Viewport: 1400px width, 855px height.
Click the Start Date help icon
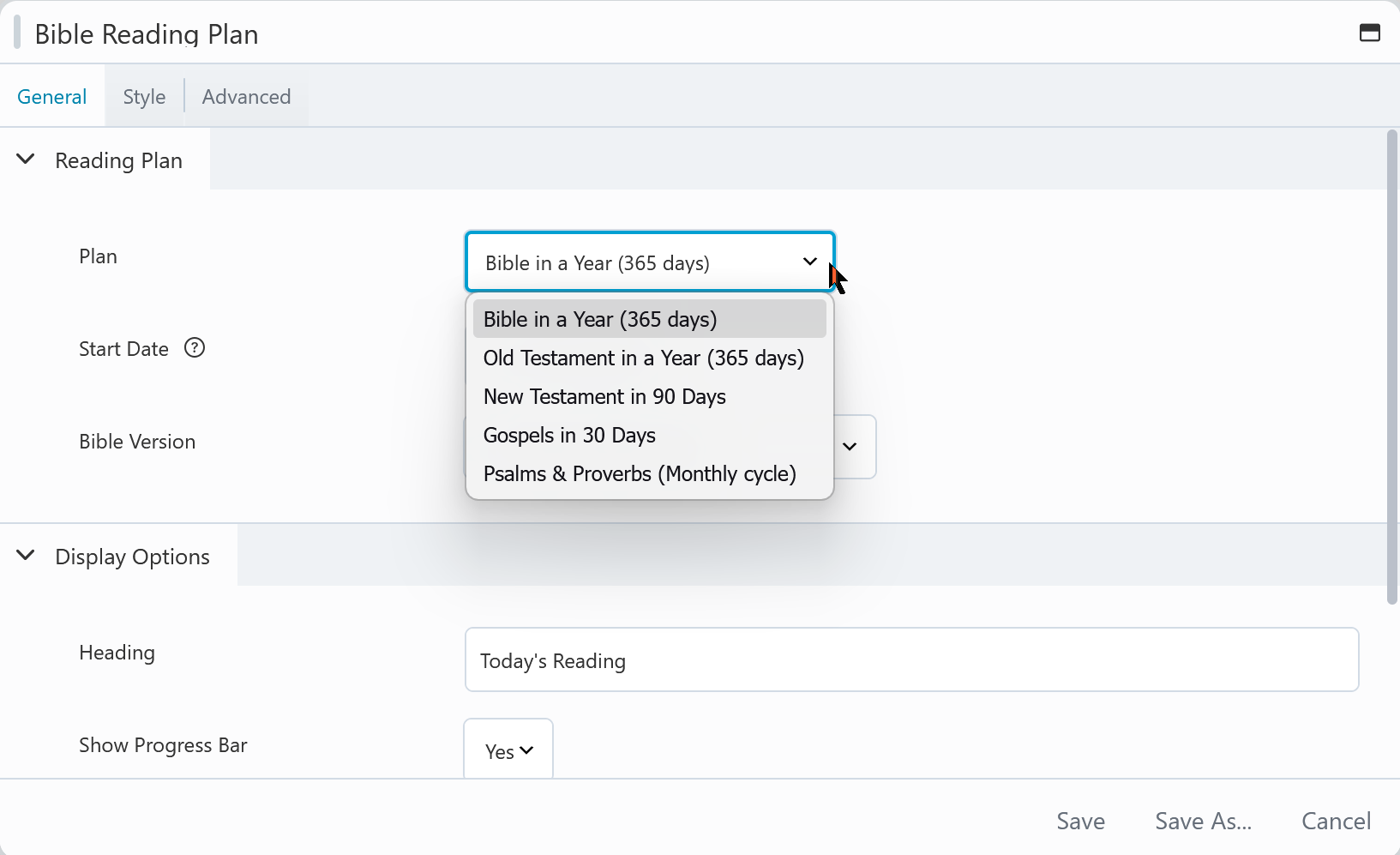point(195,348)
